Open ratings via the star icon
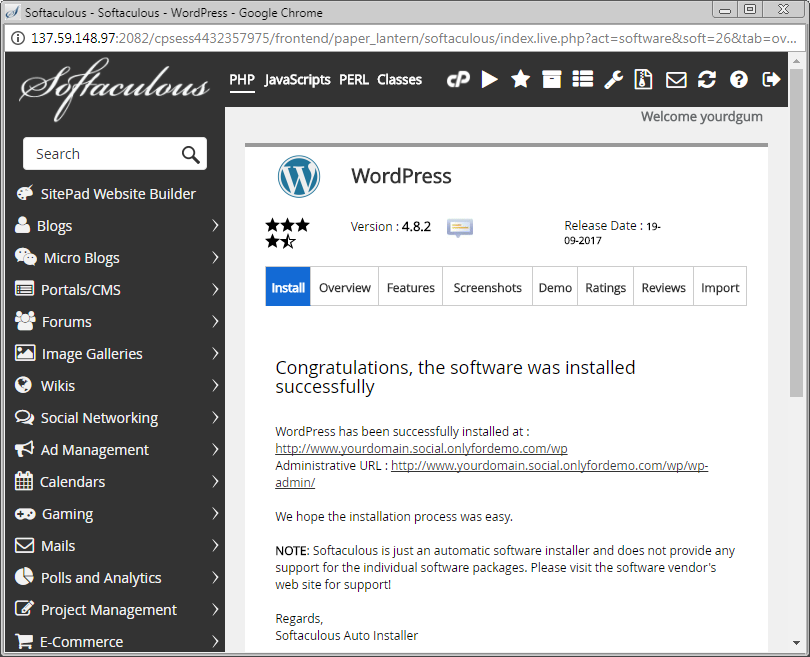Viewport: 810px width, 657px height. coord(520,80)
